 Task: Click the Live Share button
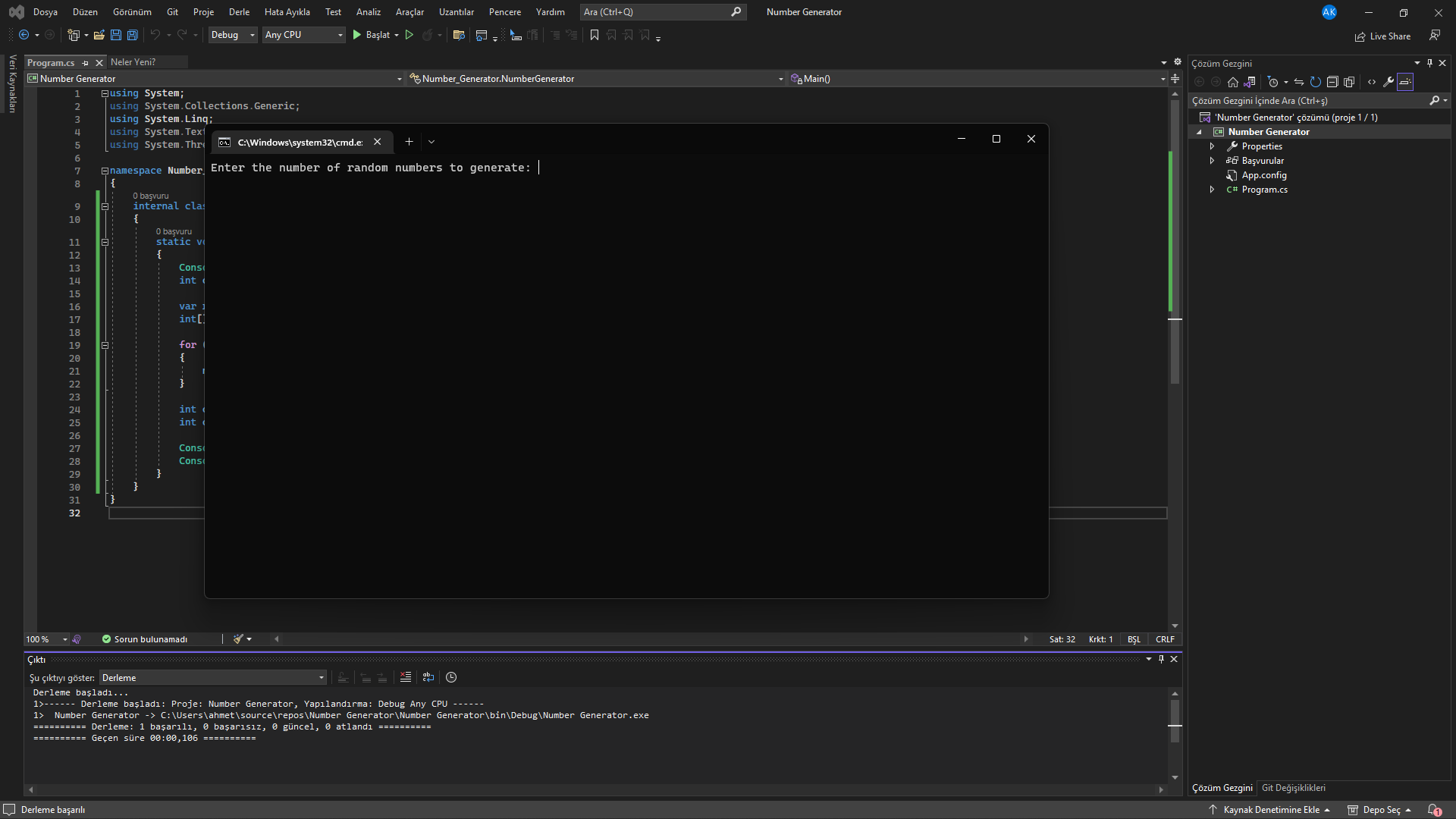(1383, 36)
